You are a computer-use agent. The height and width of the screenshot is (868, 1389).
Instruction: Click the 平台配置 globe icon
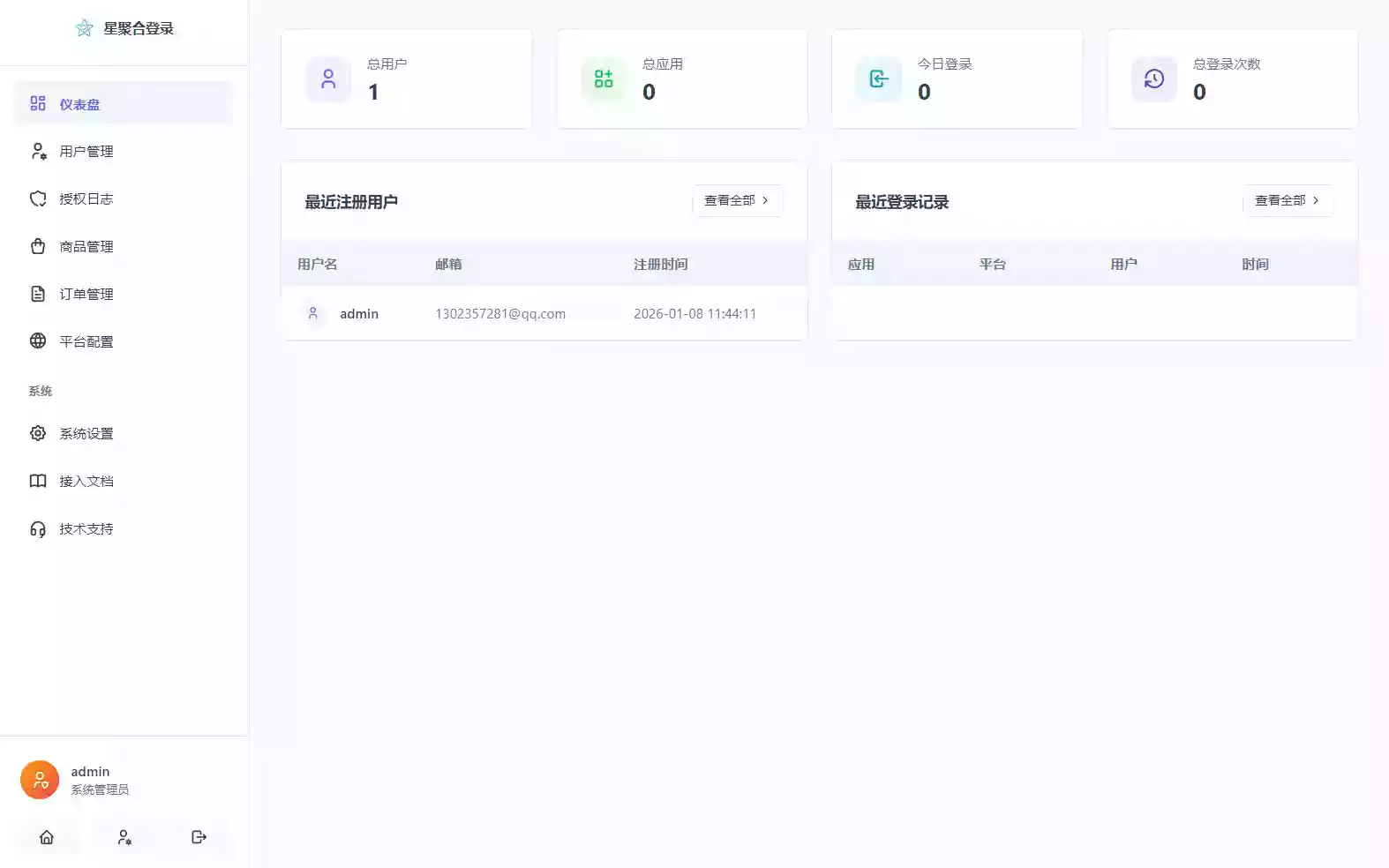[38, 340]
